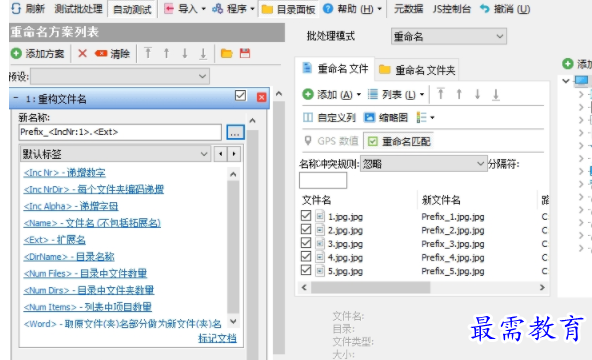Move file up in file list toolbar
The image size is (592, 360).
[459, 94]
